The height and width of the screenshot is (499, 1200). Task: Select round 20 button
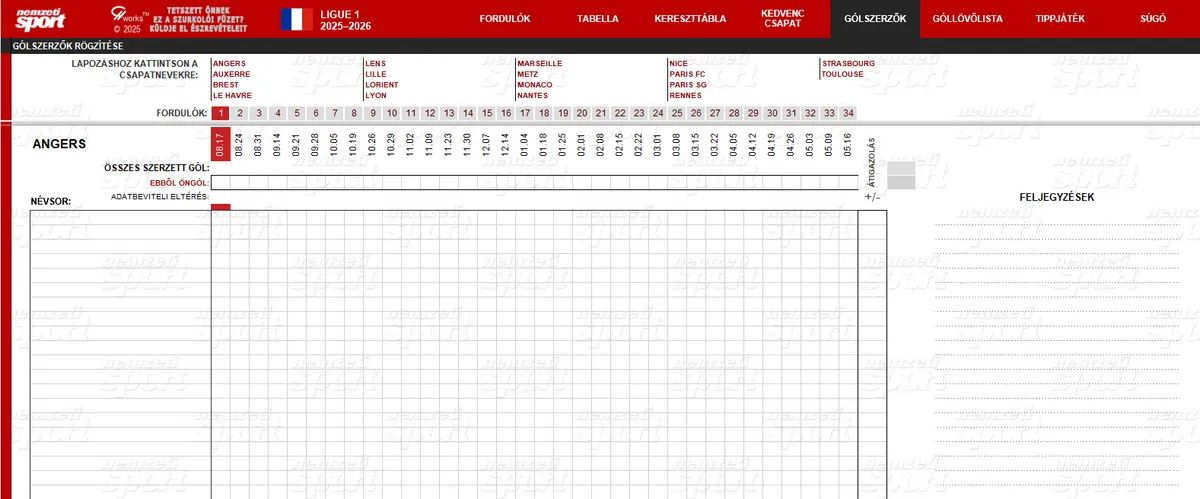point(582,113)
